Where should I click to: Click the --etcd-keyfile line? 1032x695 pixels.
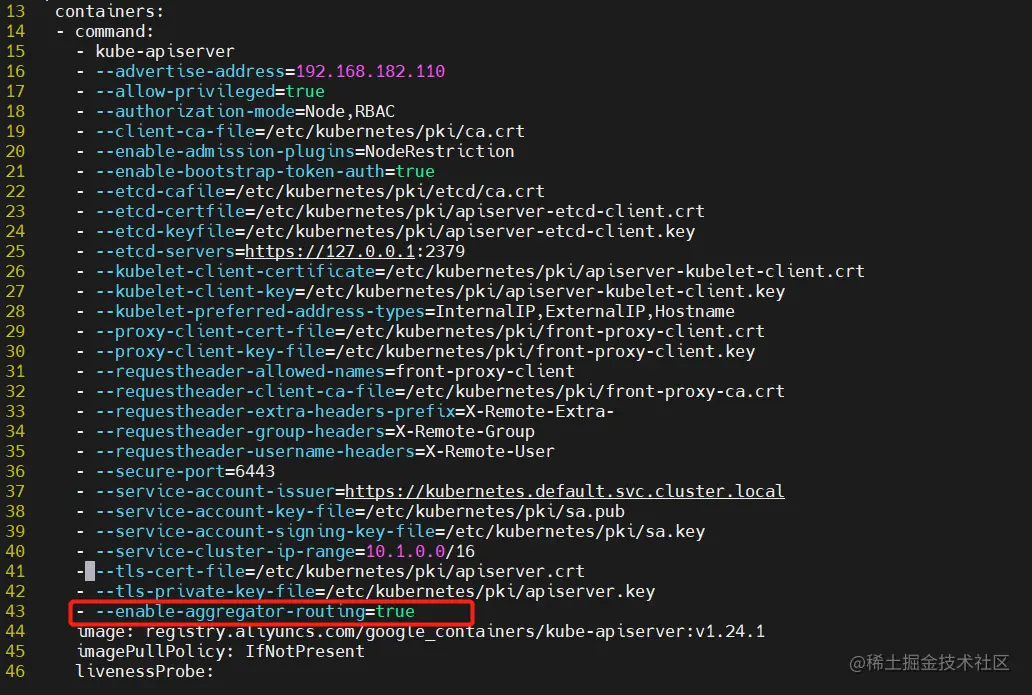point(386,231)
